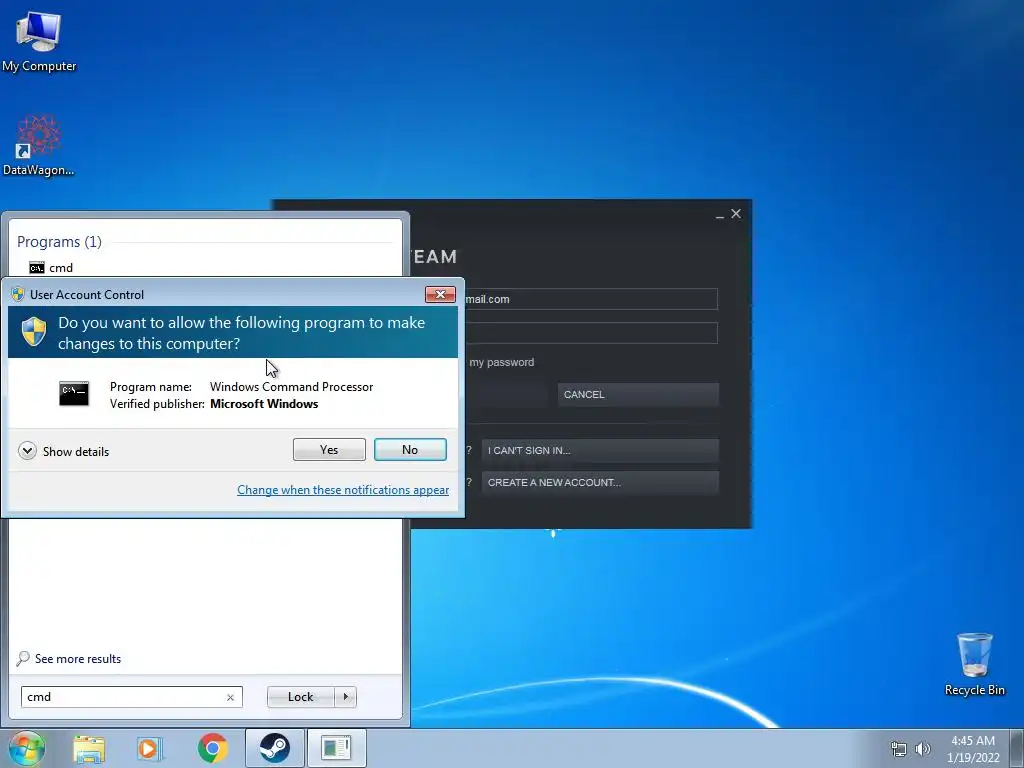Viewport: 1024px width, 768px height.
Task: Click the 'my password' label in Steam
Action: pos(502,362)
